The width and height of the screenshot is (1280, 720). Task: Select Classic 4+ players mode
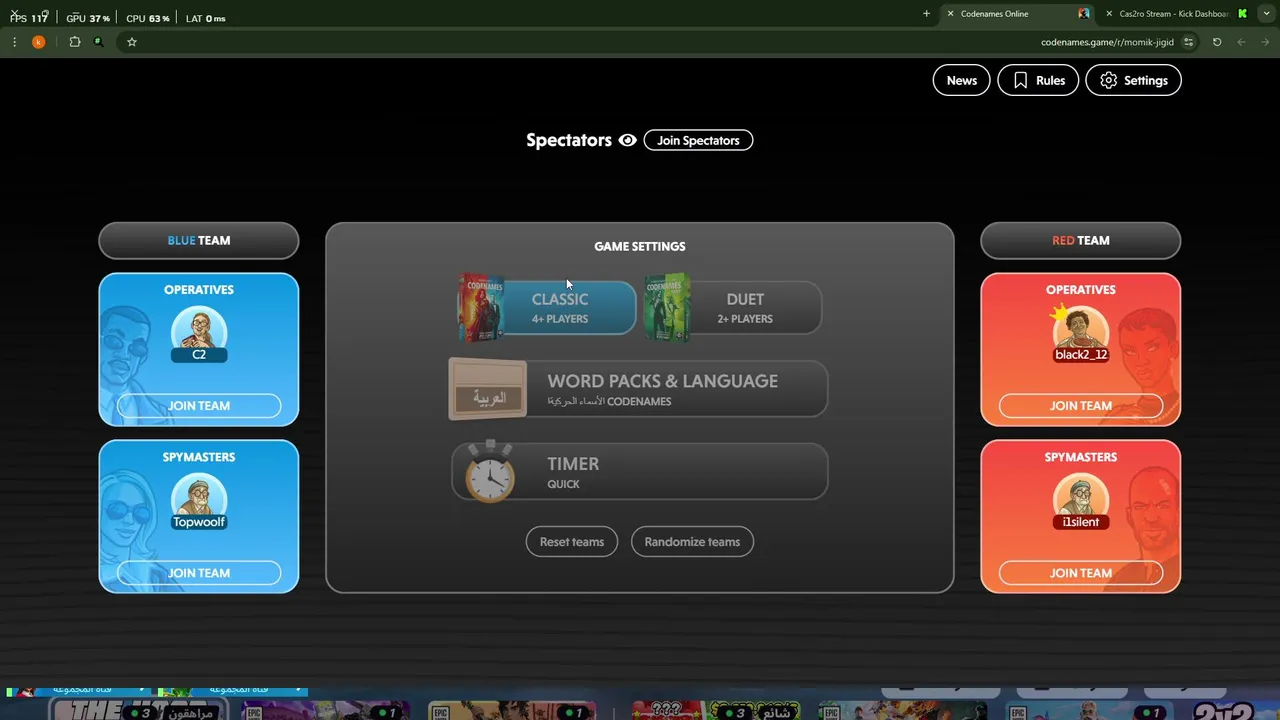coord(547,307)
